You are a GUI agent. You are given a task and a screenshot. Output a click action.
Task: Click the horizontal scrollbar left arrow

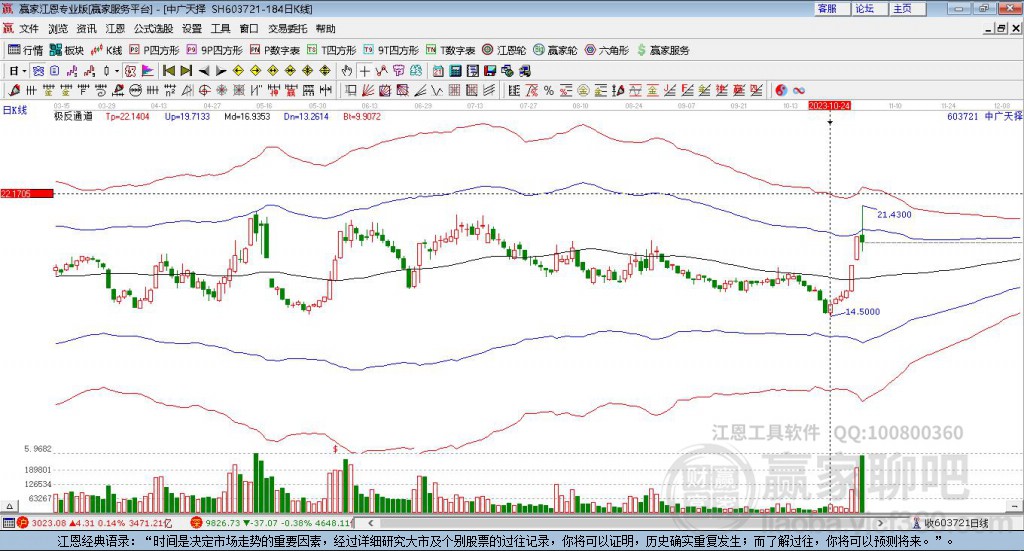[371, 523]
